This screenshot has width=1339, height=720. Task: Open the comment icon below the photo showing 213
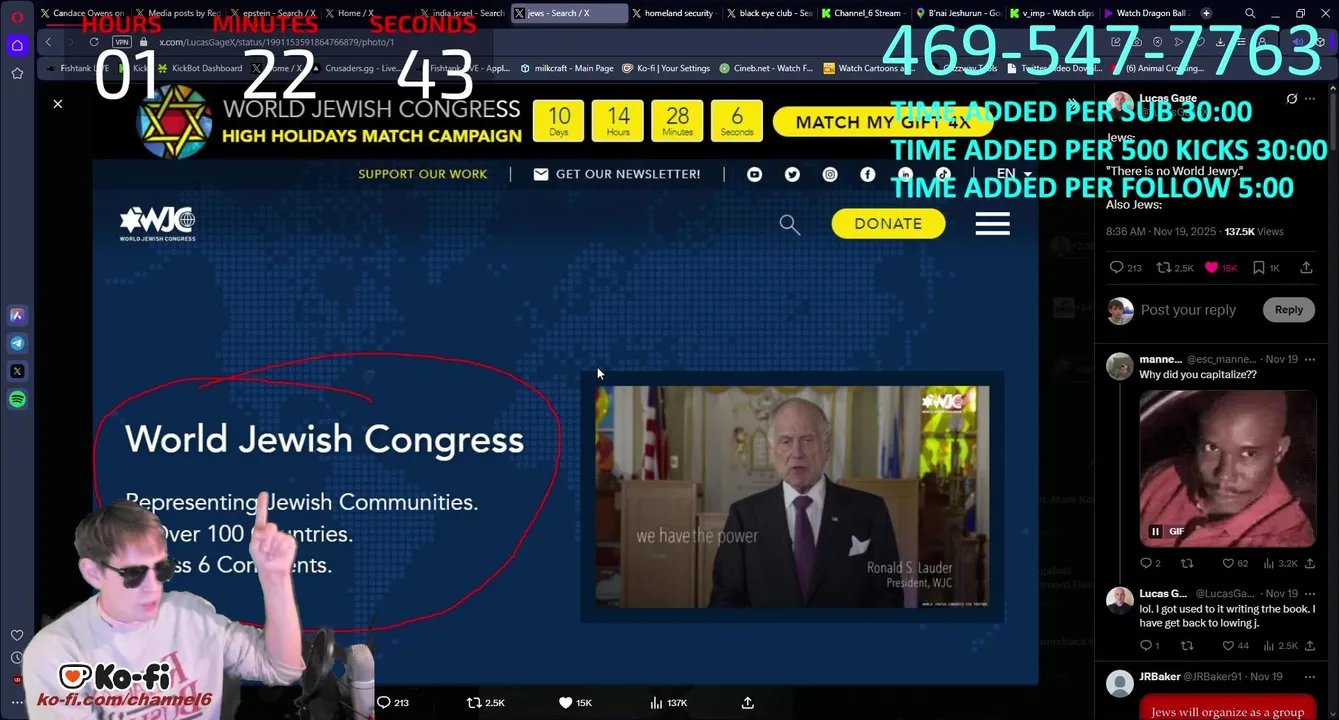[392, 702]
